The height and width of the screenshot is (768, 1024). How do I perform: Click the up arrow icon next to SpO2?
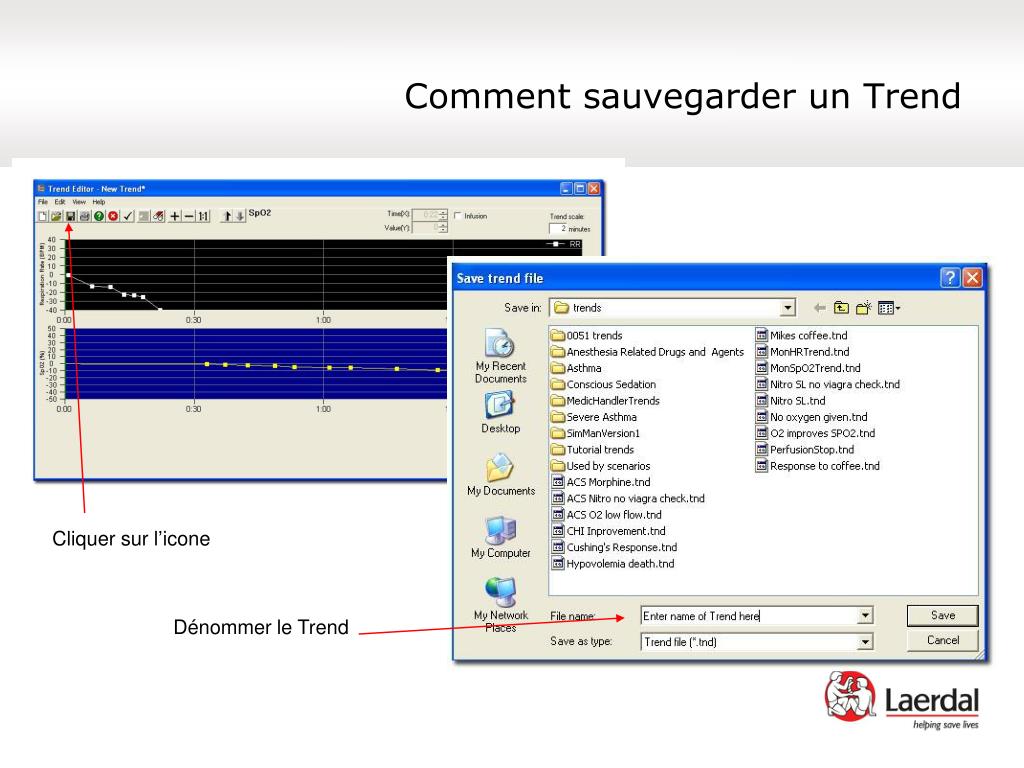coord(227,216)
